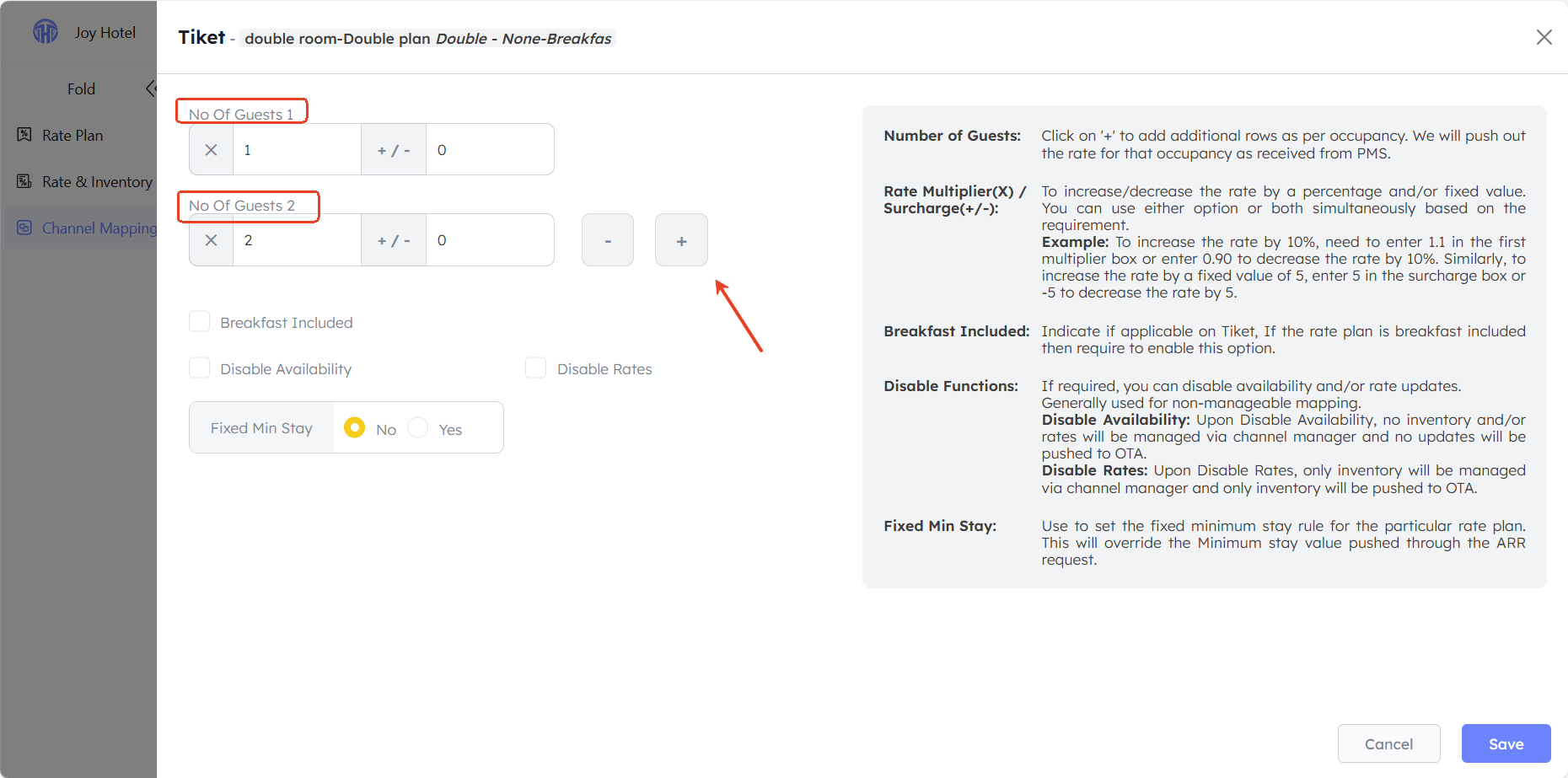Screen dimensions: 1568x778
Task: Click the minus button to remove guest row
Action: (608, 240)
